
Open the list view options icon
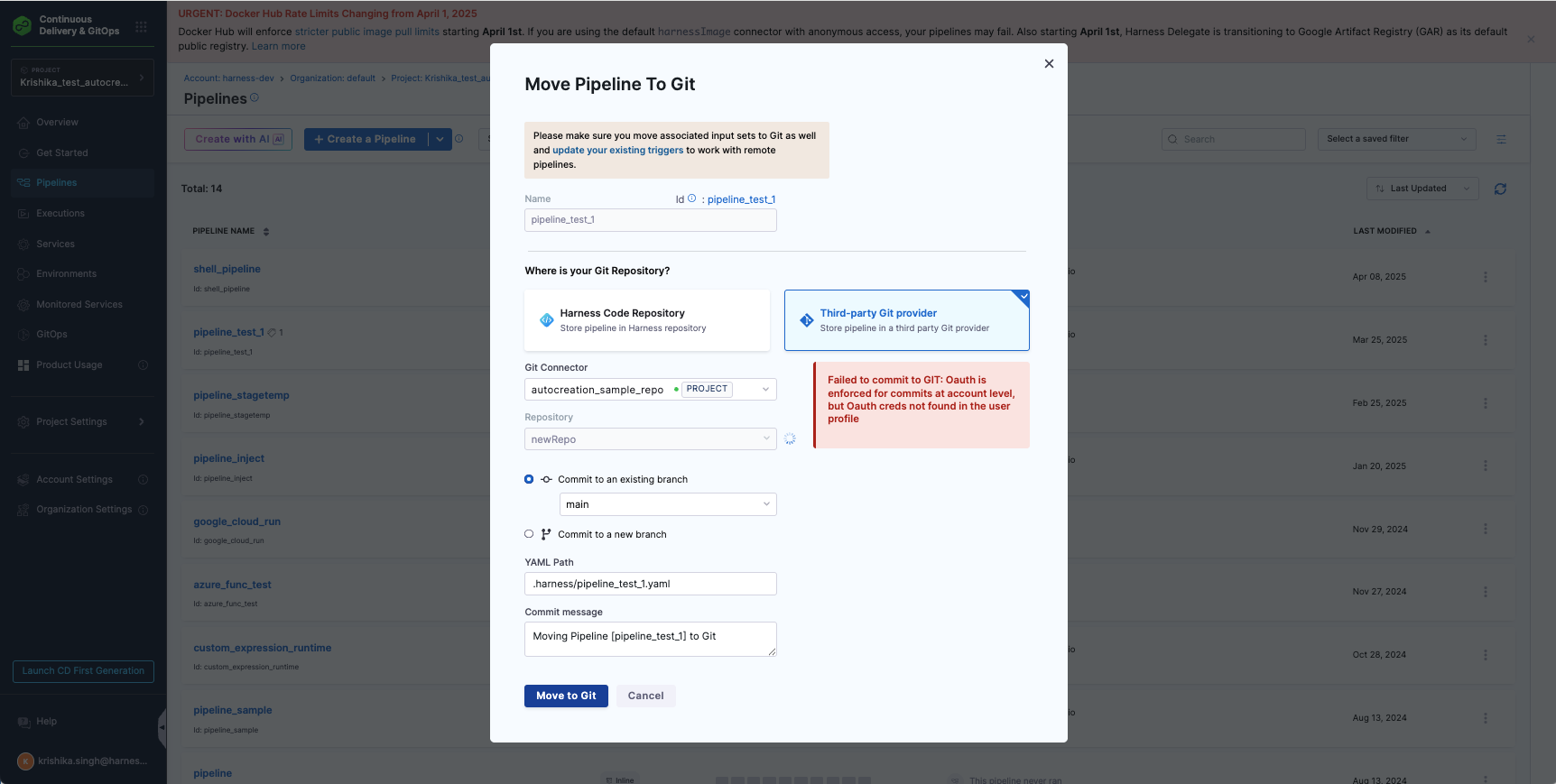(x=1501, y=139)
